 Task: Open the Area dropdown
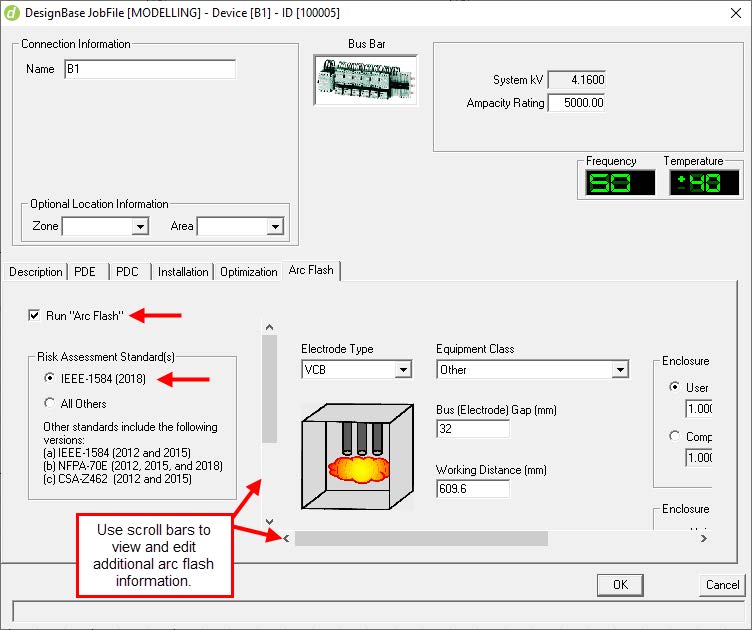click(275, 226)
